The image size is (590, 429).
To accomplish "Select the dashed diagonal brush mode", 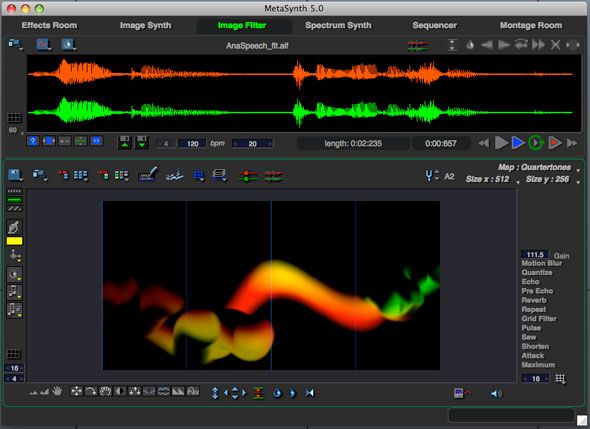I will (14, 208).
